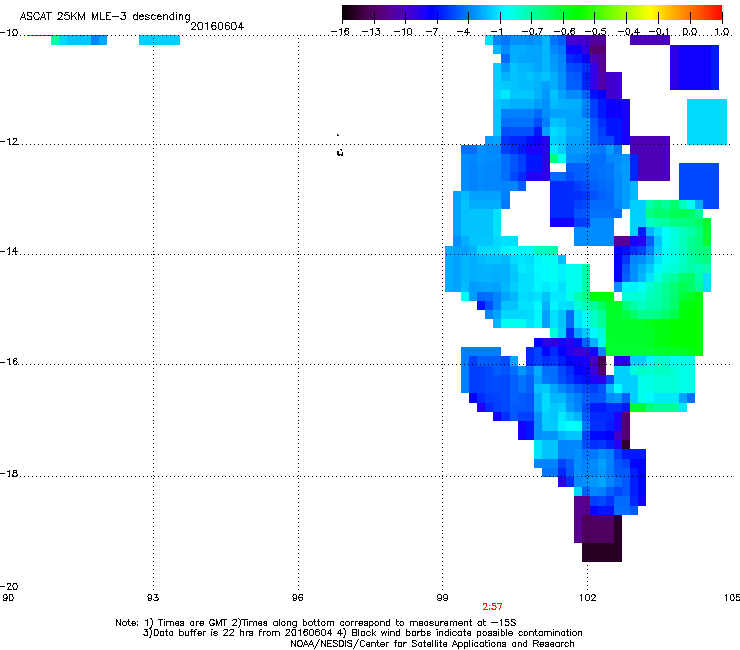The width and height of the screenshot is (740, 650).
Task: Click the 0.0 label on color bar
Action: 690,32
